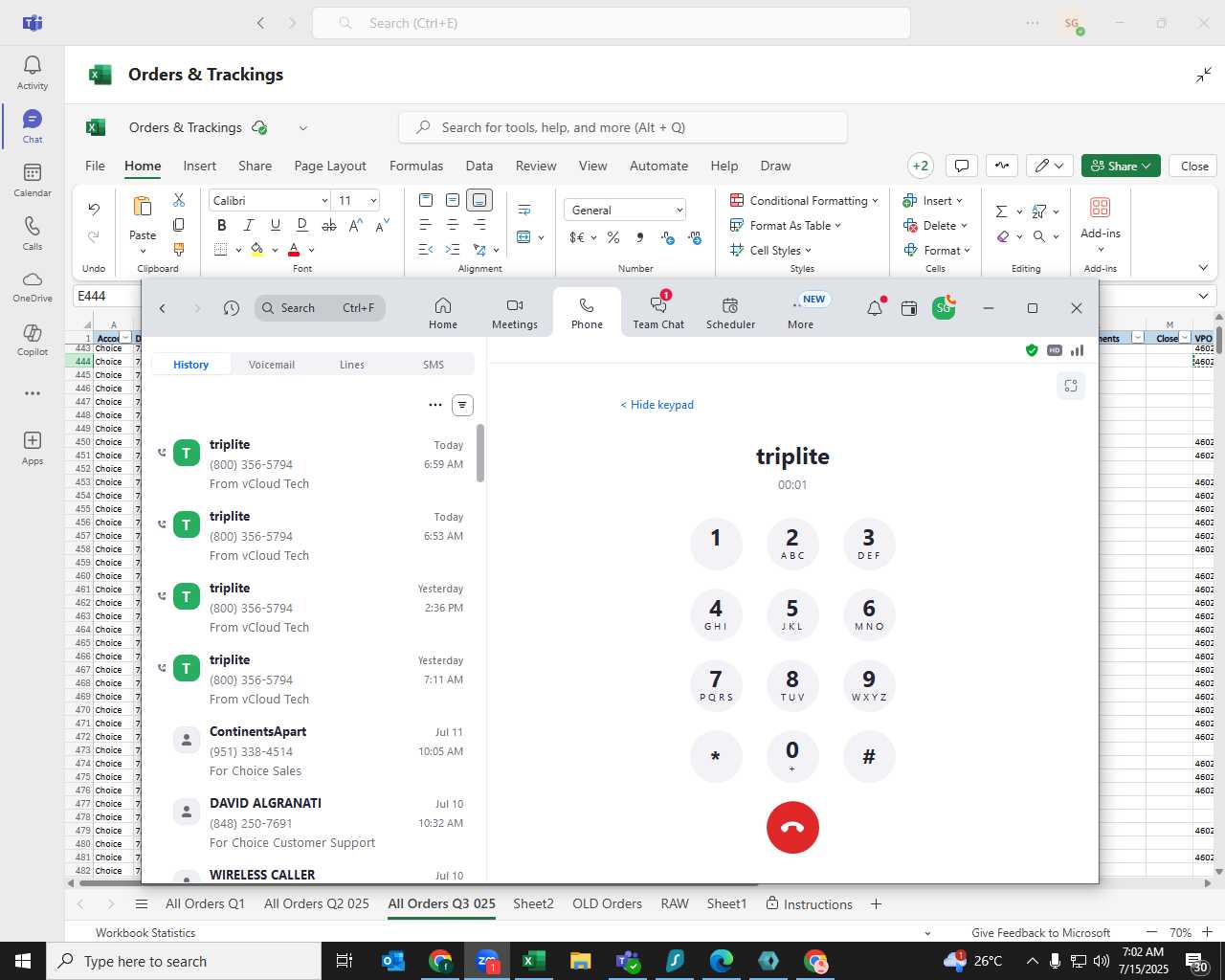1225x980 pixels.
Task: Click Format Painter icon in Clipboard
Action: pos(179,250)
